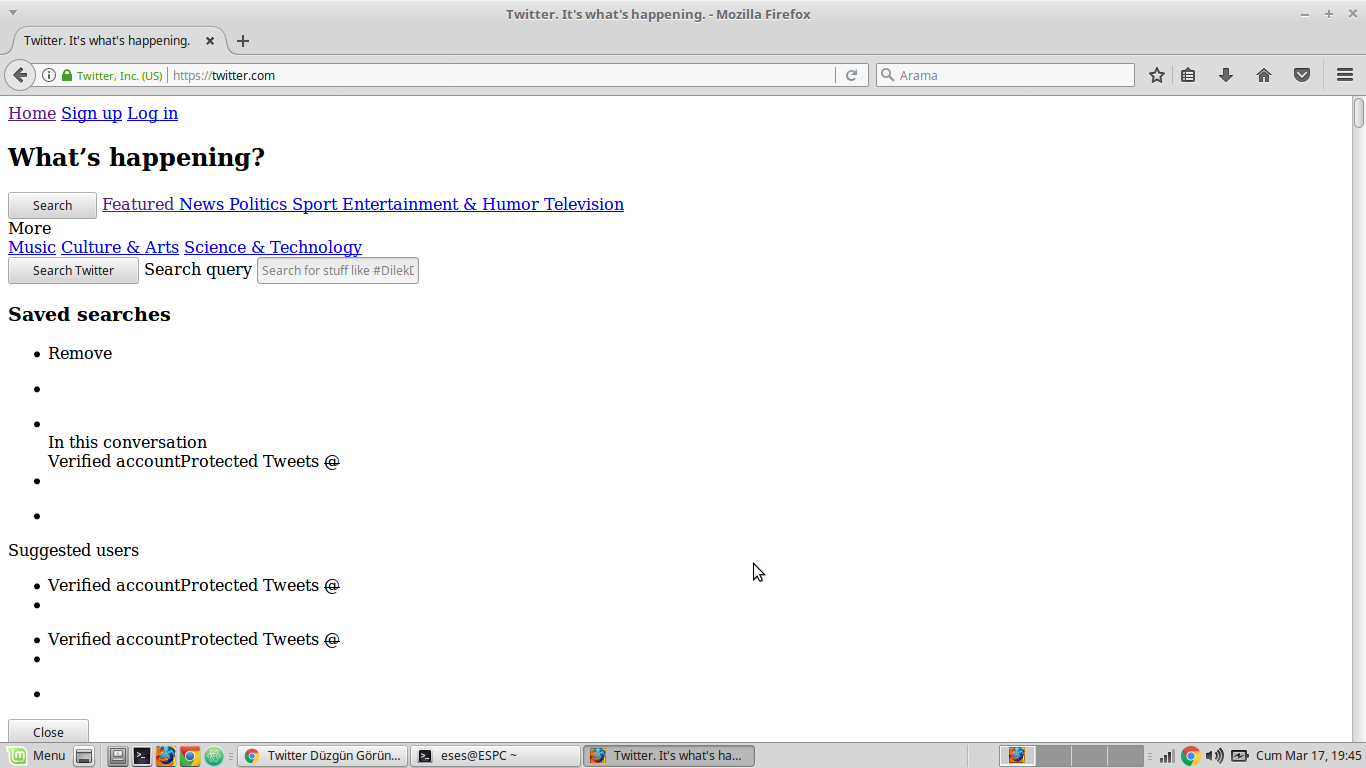Open the Politics category link
1366x768 pixels.
pos(258,204)
